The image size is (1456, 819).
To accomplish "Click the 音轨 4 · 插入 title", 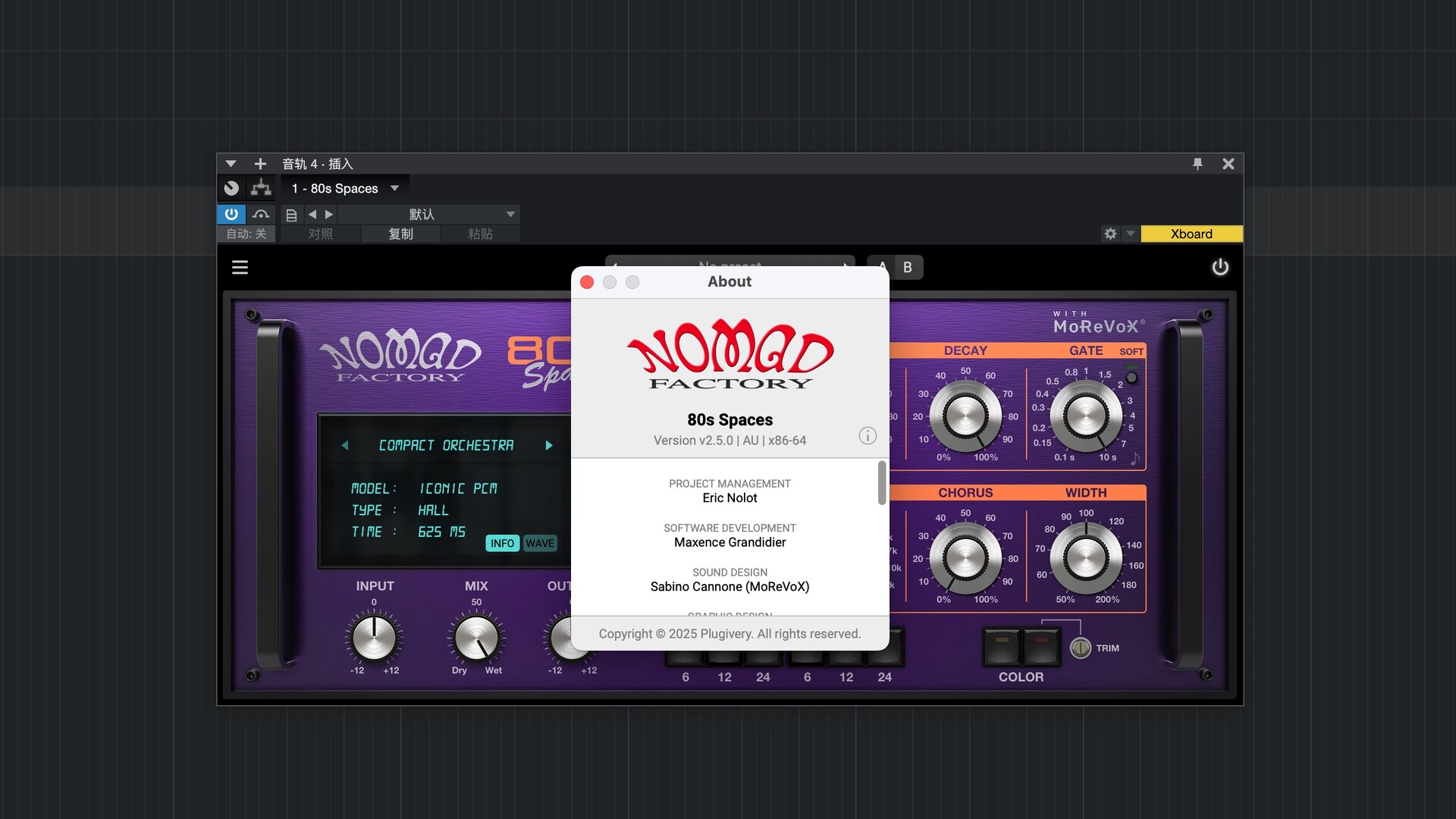I will click(x=318, y=164).
